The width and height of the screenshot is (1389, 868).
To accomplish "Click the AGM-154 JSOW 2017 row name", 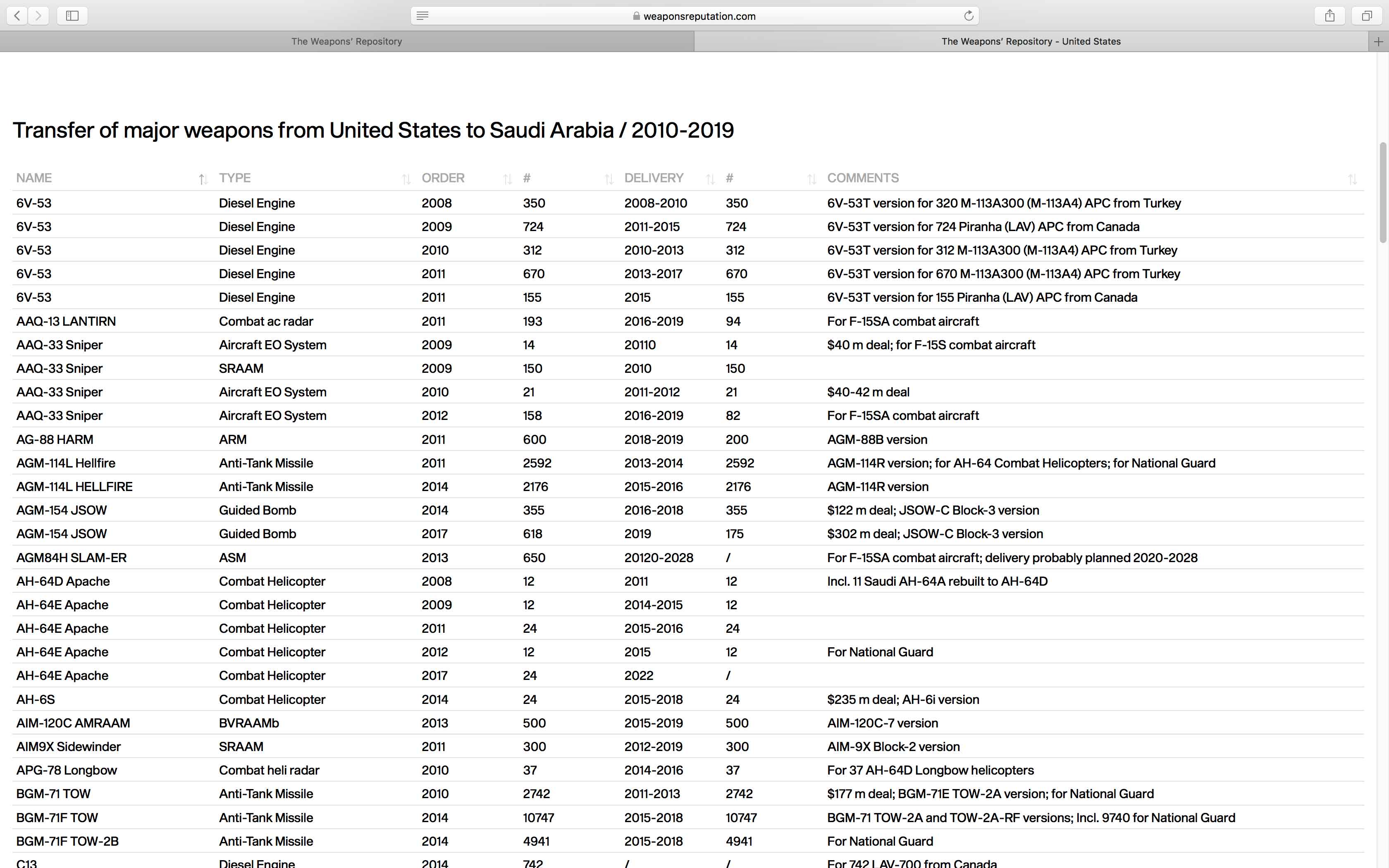I will pos(62,534).
